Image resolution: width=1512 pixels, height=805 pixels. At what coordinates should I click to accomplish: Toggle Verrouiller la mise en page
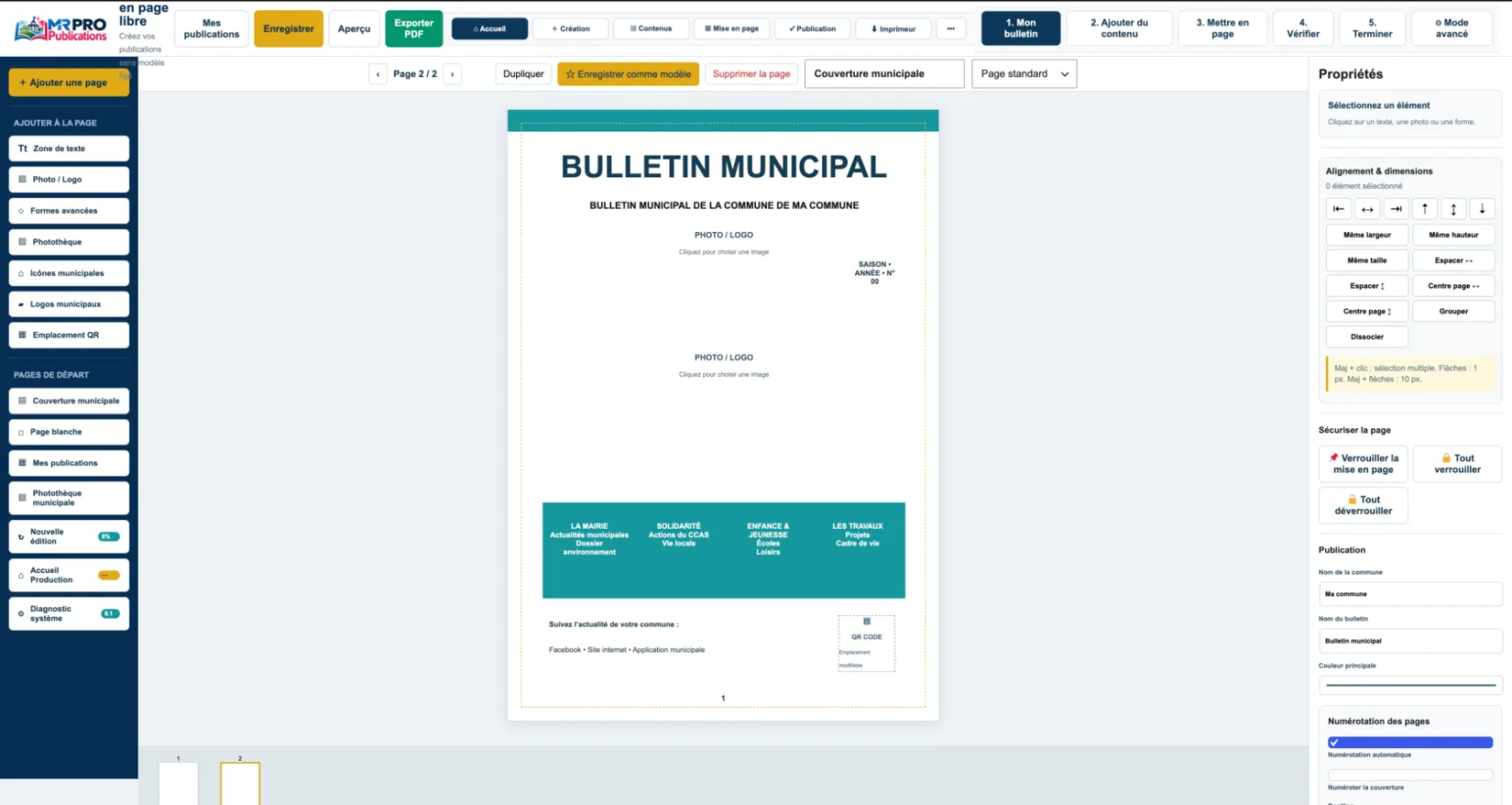click(1363, 464)
